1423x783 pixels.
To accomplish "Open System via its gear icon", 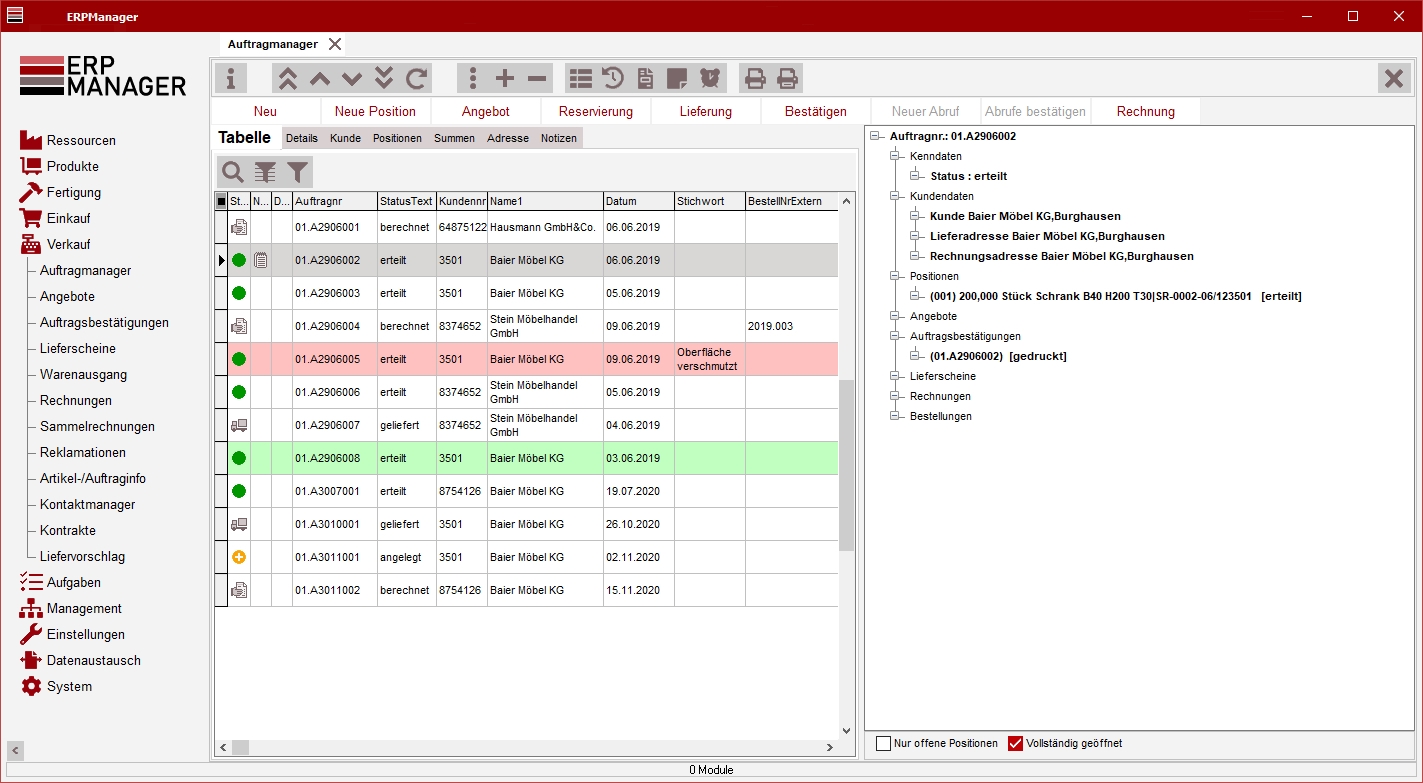I will point(30,686).
